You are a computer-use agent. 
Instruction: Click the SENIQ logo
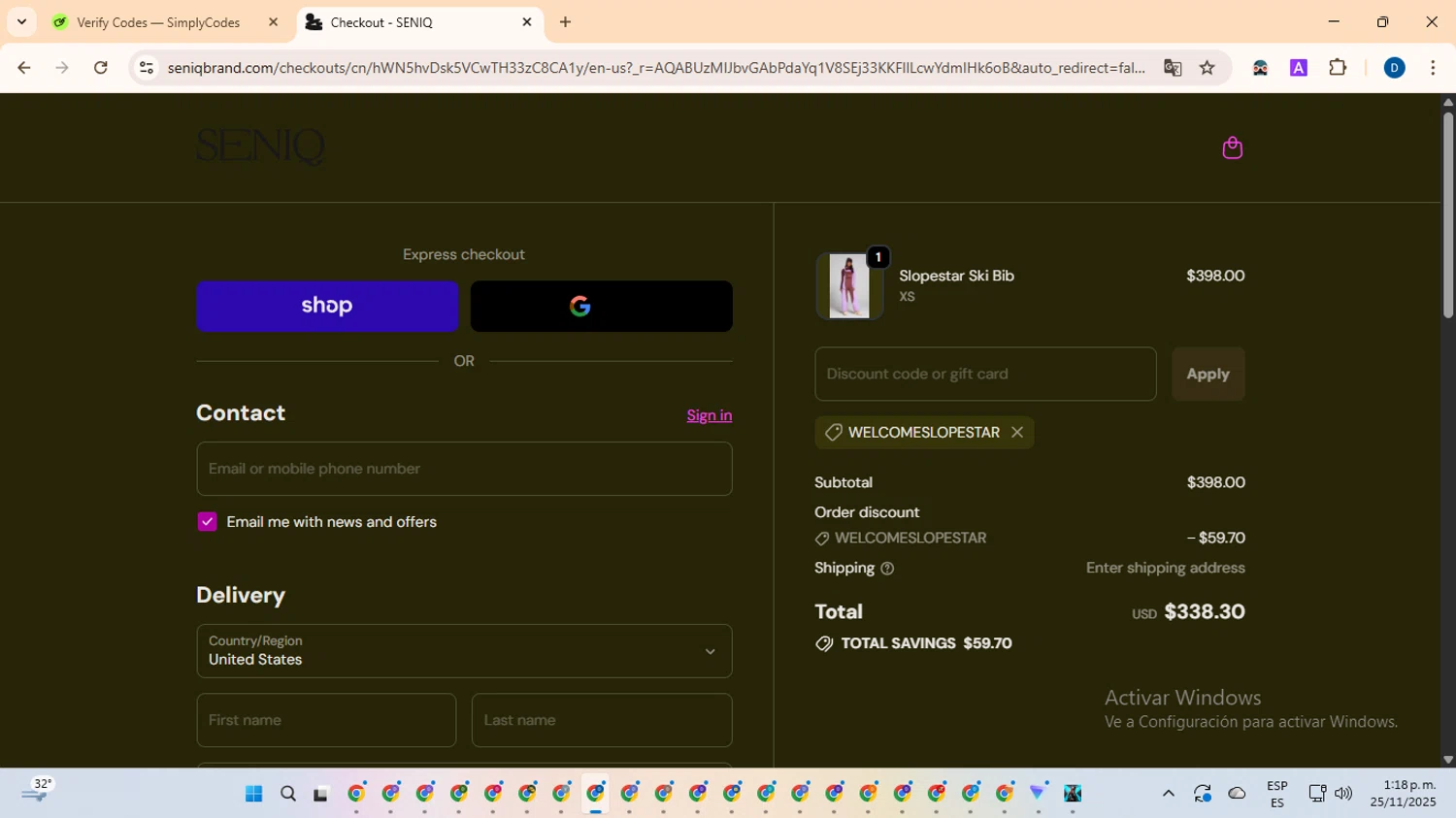[260, 147]
